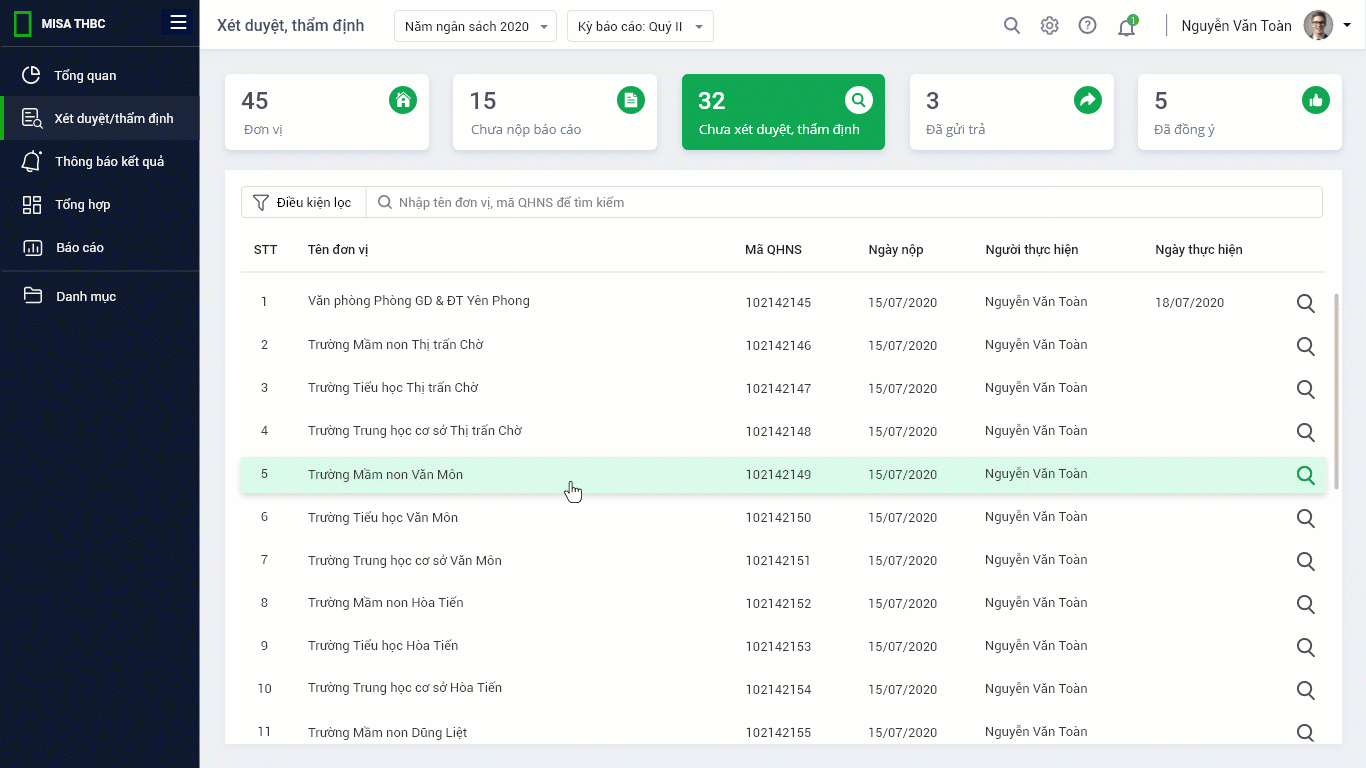1366x768 pixels.
Task: Click magnifier for Trường Tiểu học Văn Môn
Action: point(1305,518)
